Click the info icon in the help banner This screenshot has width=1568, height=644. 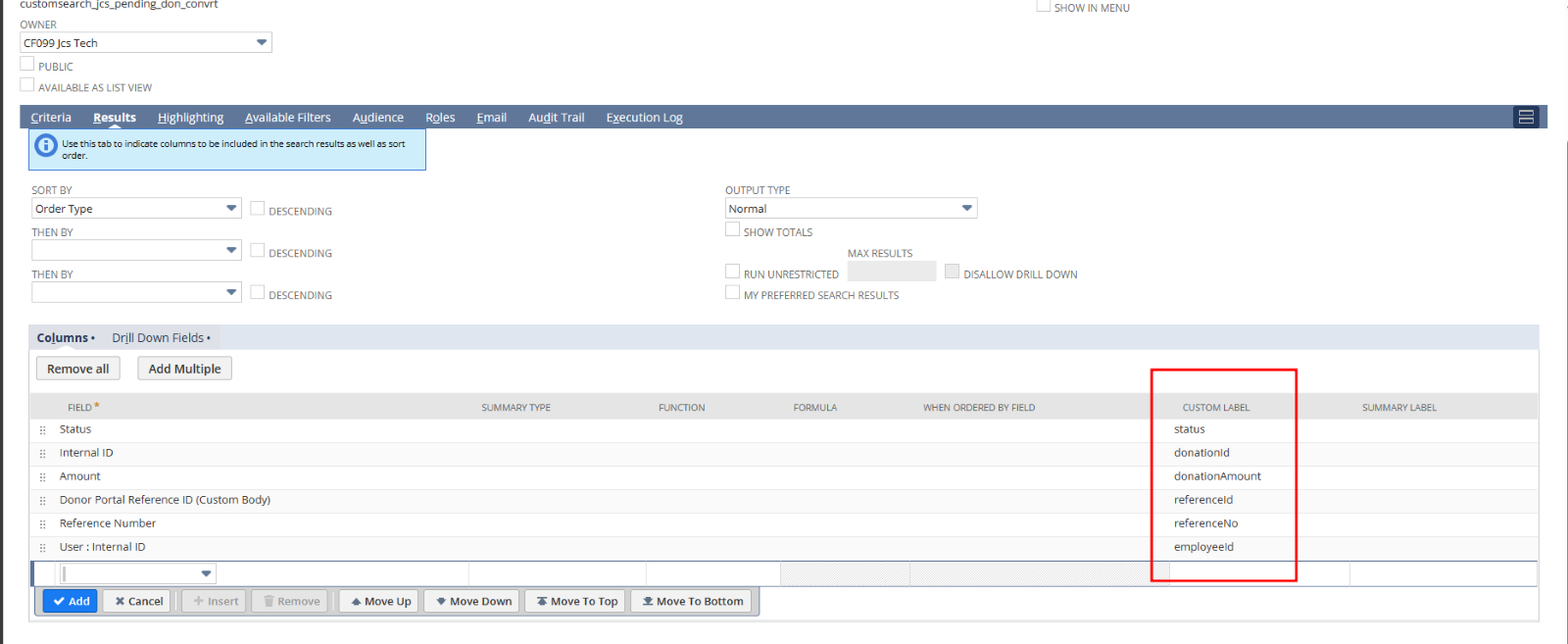click(46, 146)
